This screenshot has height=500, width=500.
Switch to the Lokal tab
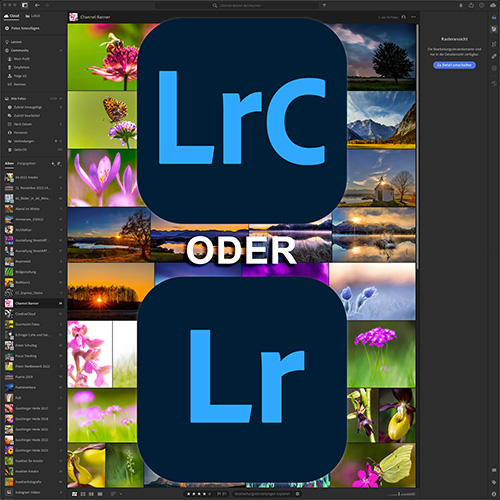pos(33,16)
